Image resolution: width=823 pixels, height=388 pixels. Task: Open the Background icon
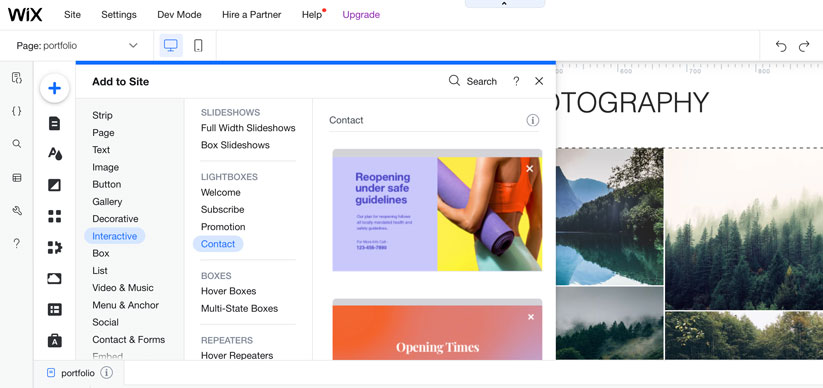(x=55, y=185)
